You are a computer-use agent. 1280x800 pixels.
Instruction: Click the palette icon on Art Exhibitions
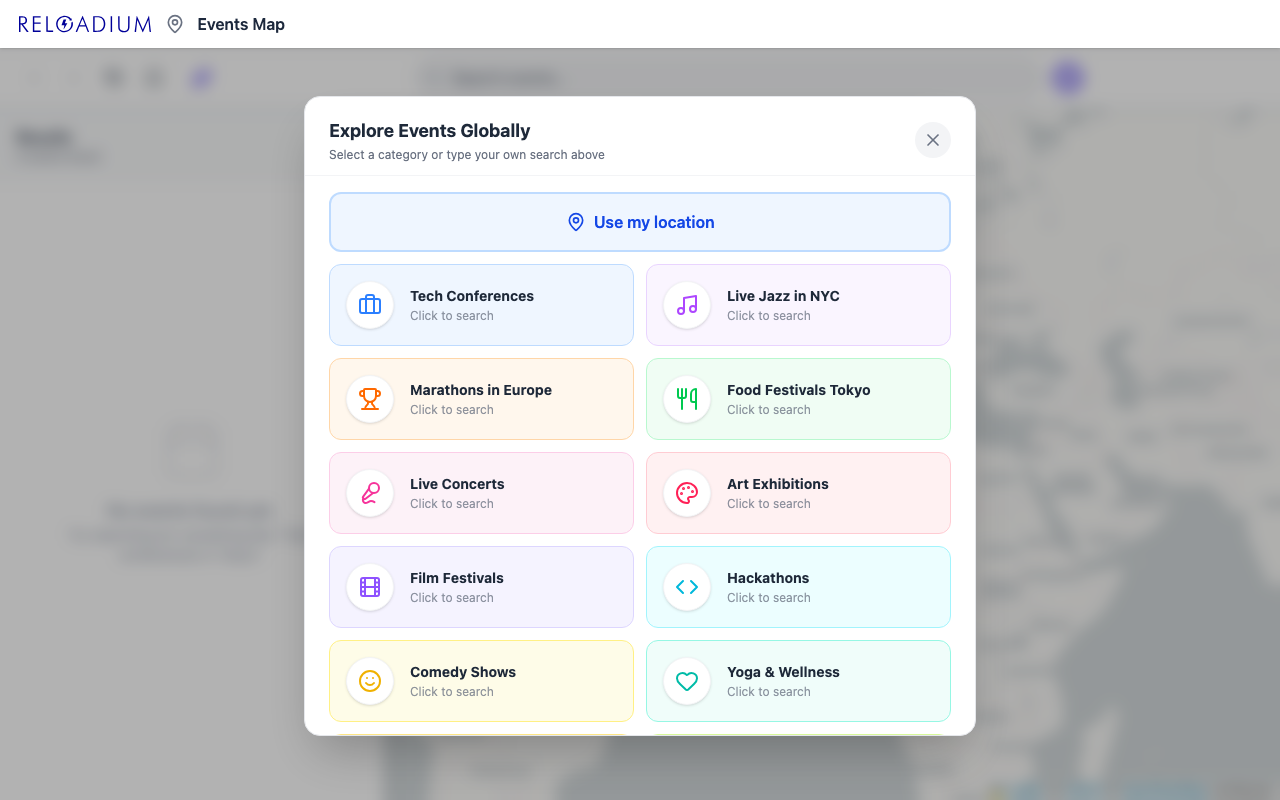[686, 492]
